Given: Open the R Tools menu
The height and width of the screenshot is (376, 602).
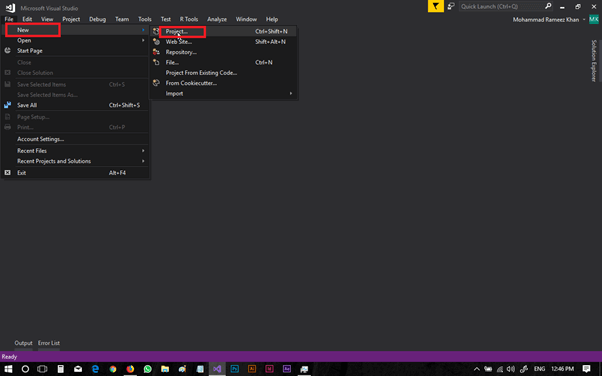Looking at the screenshot, I should coord(189,19).
